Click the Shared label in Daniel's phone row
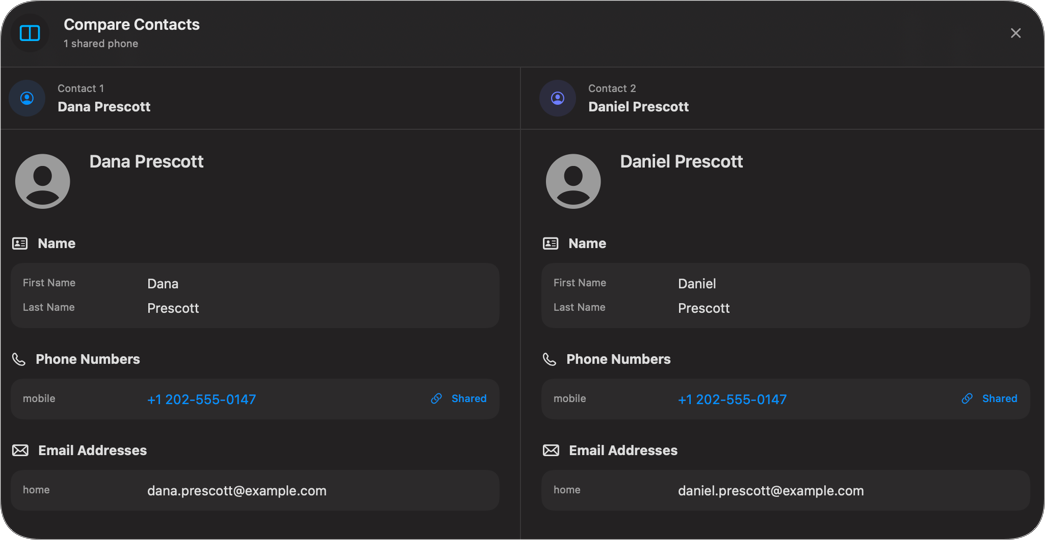 tap(1000, 399)
